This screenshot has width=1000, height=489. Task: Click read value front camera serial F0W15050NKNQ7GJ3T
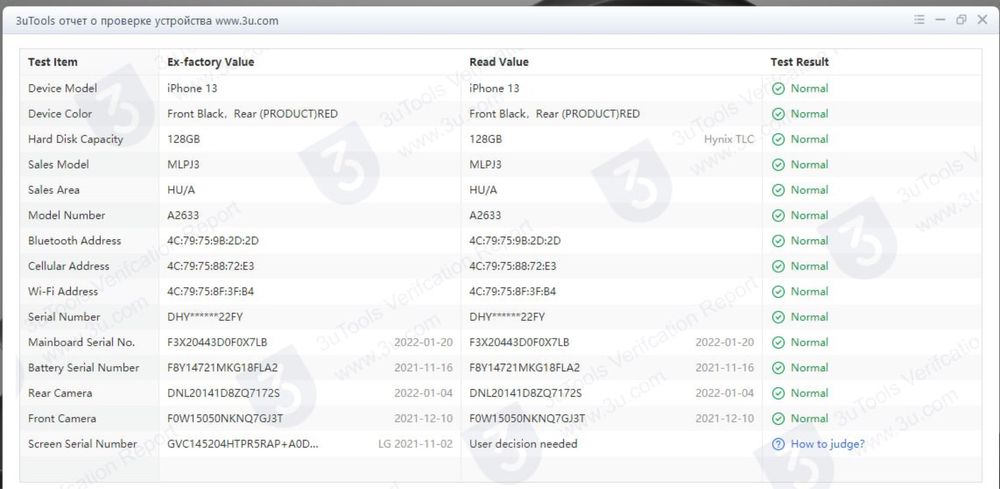coord(527,419)
